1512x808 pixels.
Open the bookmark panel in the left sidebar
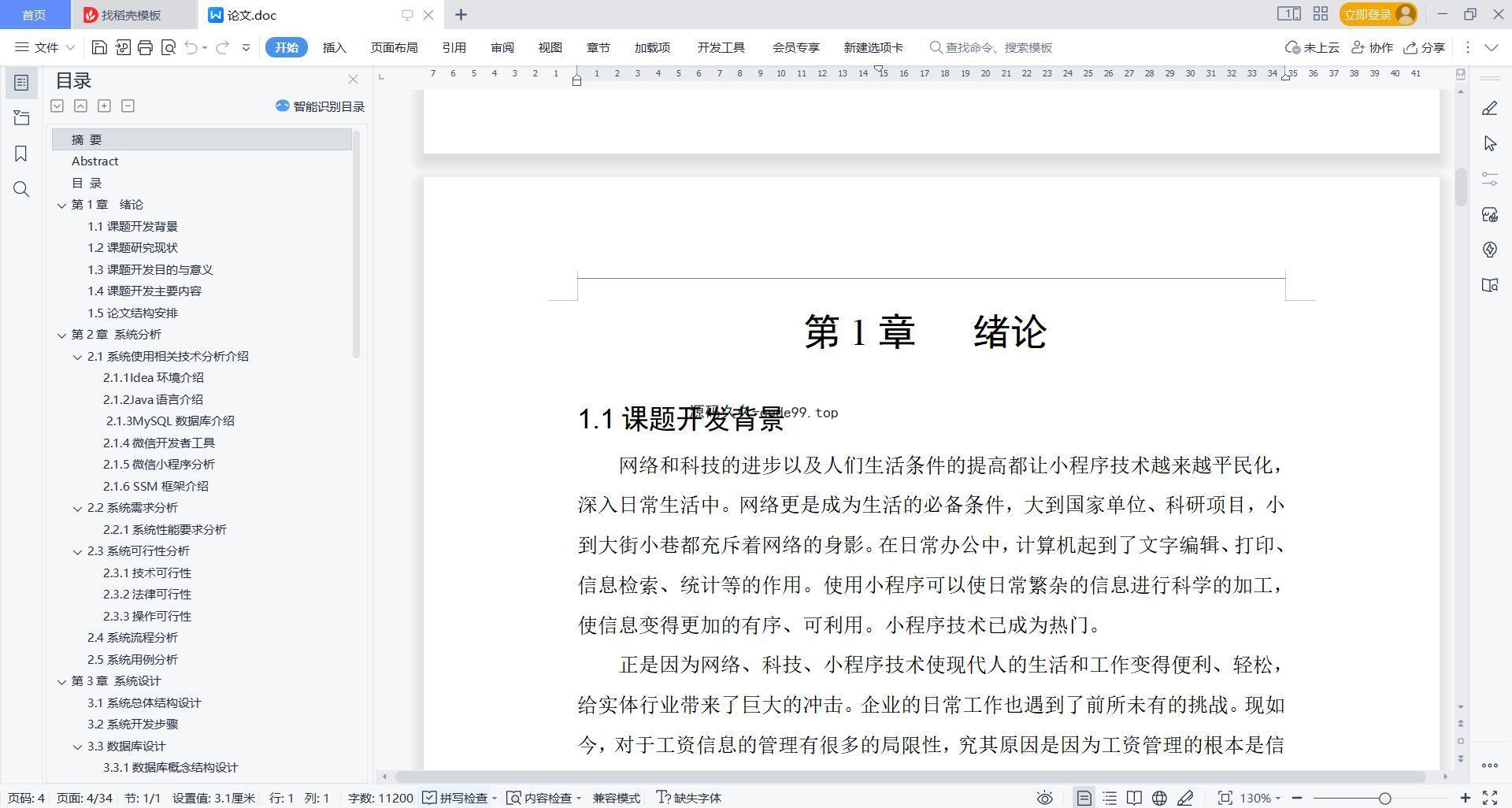(21, 154)
